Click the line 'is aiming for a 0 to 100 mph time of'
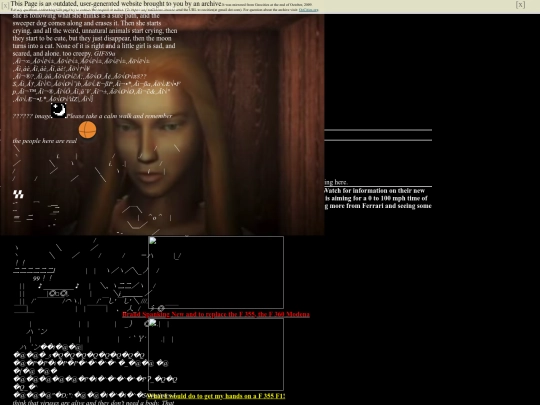The width and height of the screenshot is (540, 405). pos(376,198)
